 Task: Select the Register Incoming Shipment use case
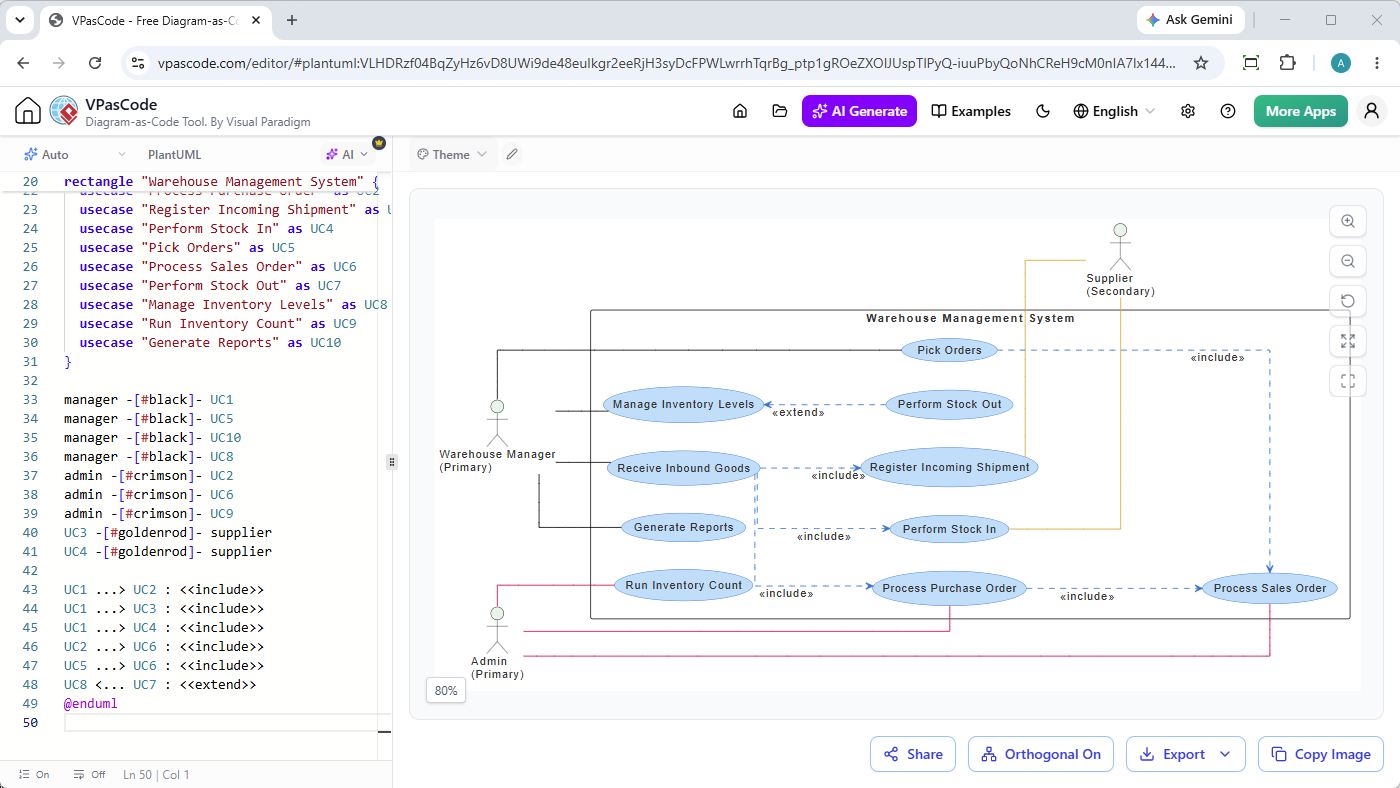point(949,467)
